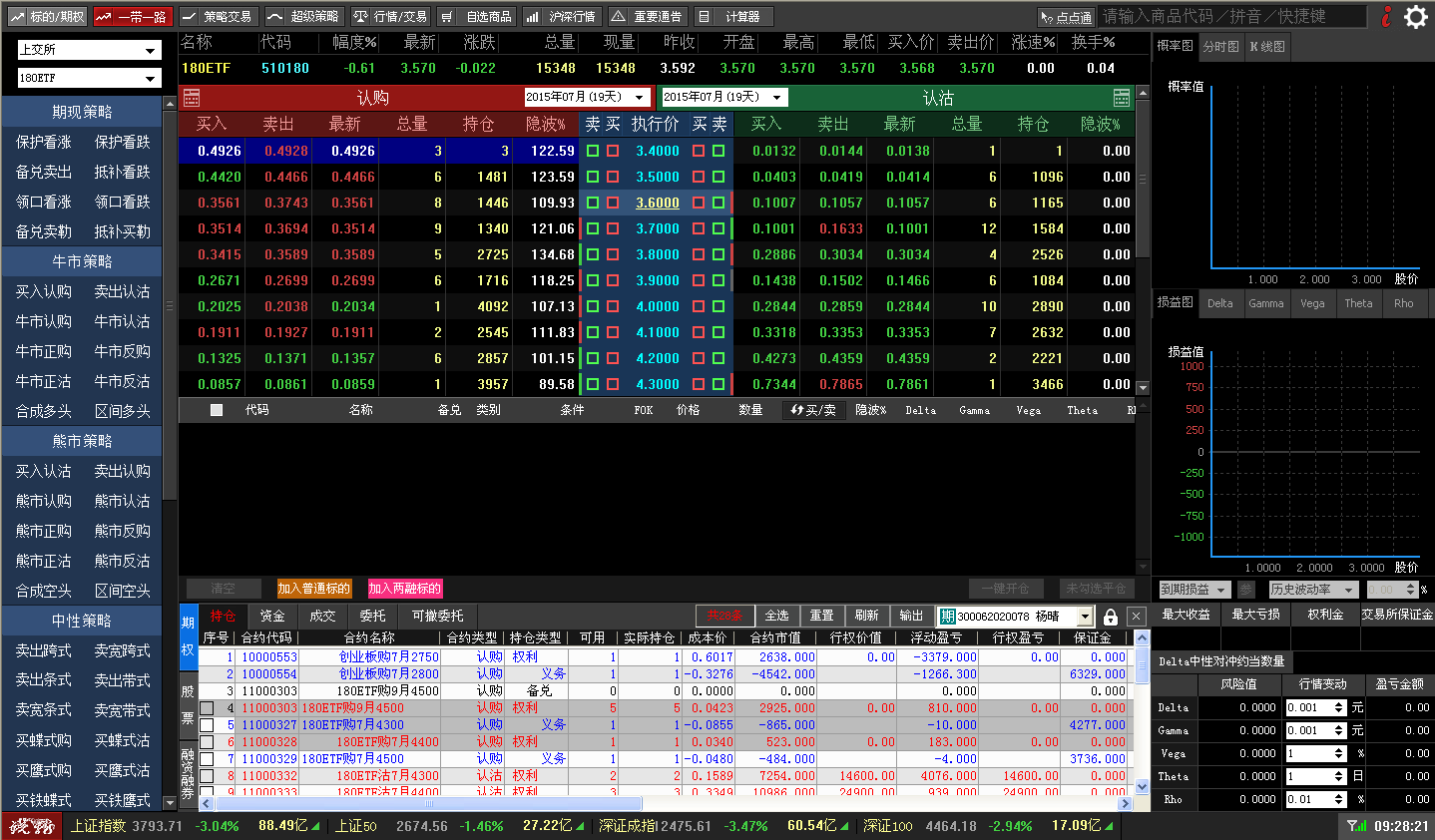Click the red info icon
The height and width of the screenshot is (840, 1435).
click(x=1386, y=17)
